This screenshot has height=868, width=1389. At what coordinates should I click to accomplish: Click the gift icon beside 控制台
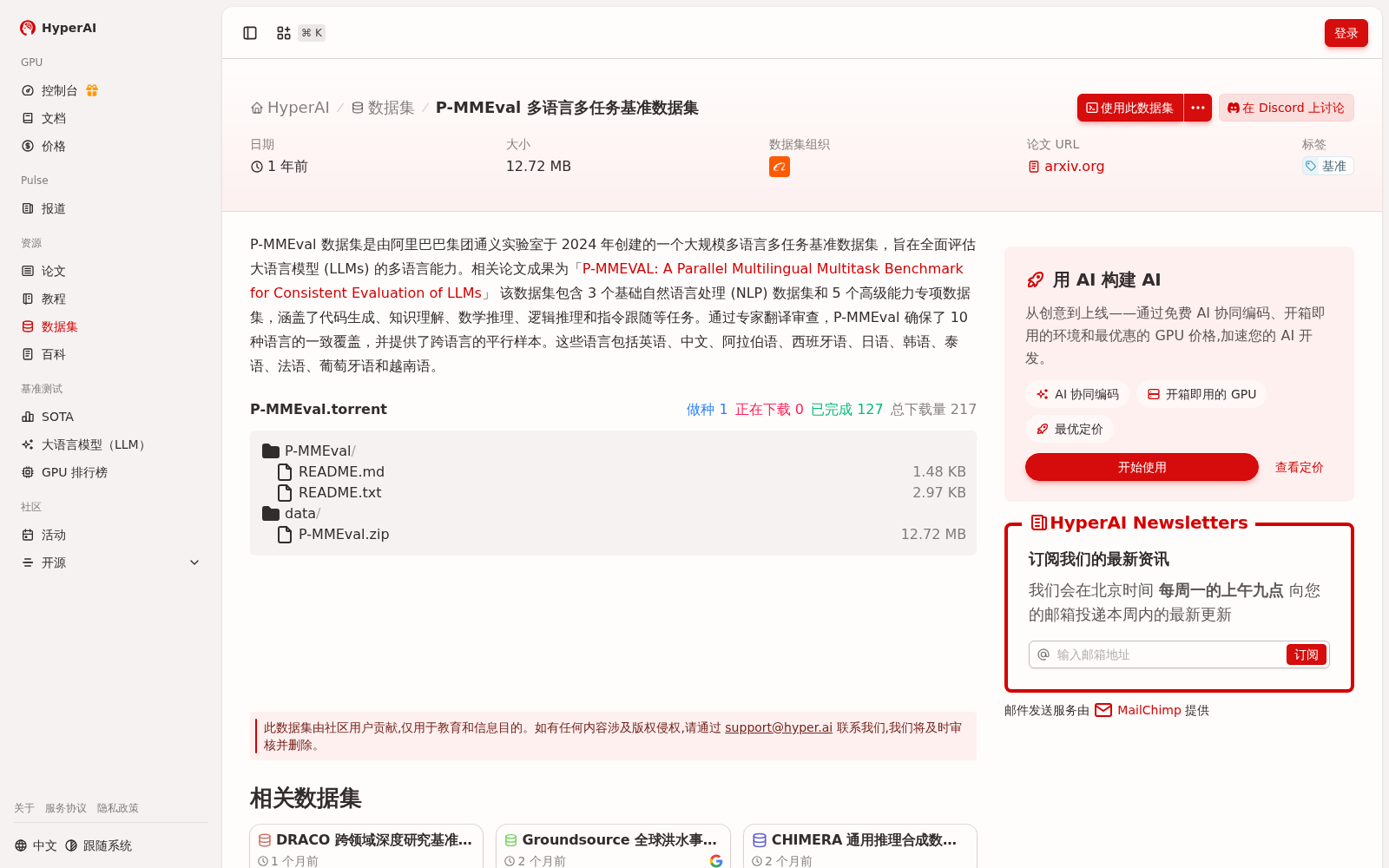(x=92, y=90)
